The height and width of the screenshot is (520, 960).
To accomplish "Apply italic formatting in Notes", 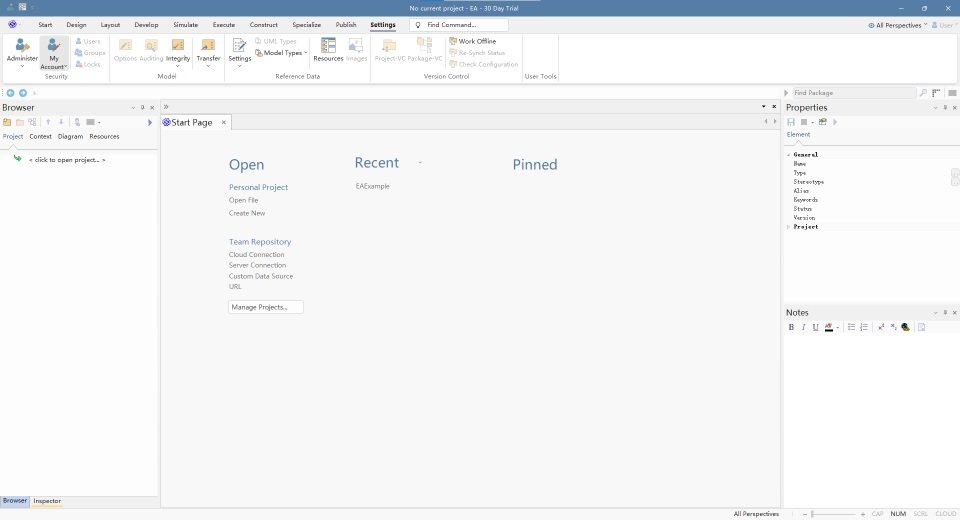I will click(x=803, y=327).
